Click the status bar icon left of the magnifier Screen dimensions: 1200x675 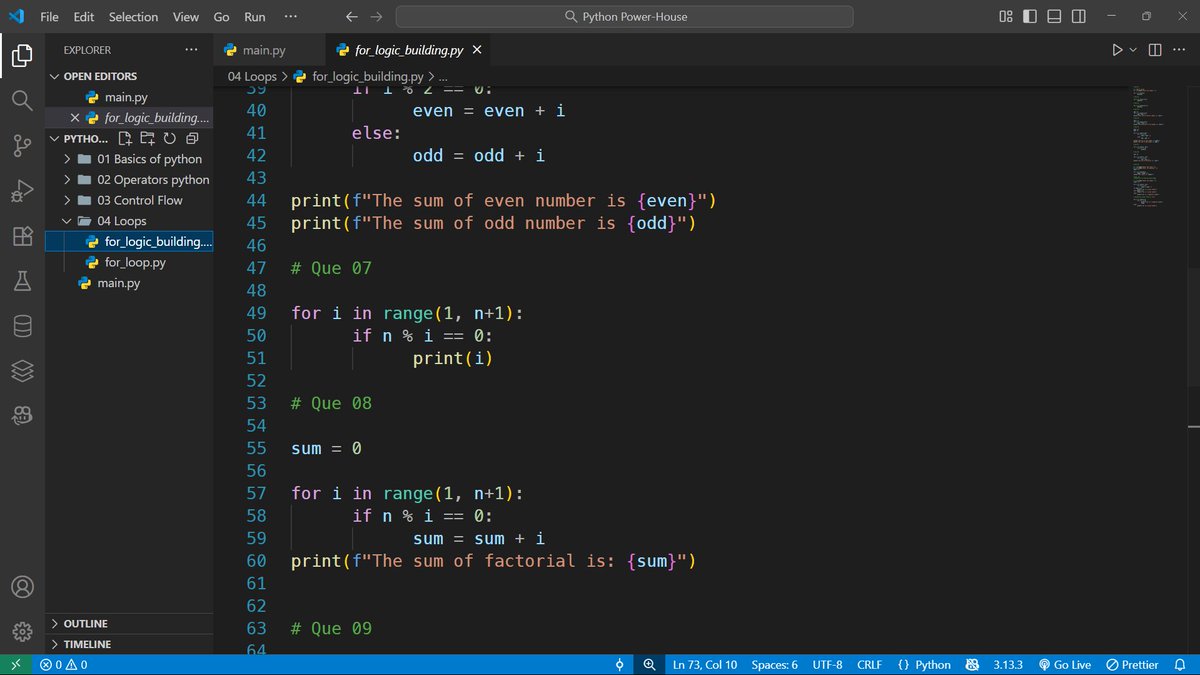tap(620, 665)
